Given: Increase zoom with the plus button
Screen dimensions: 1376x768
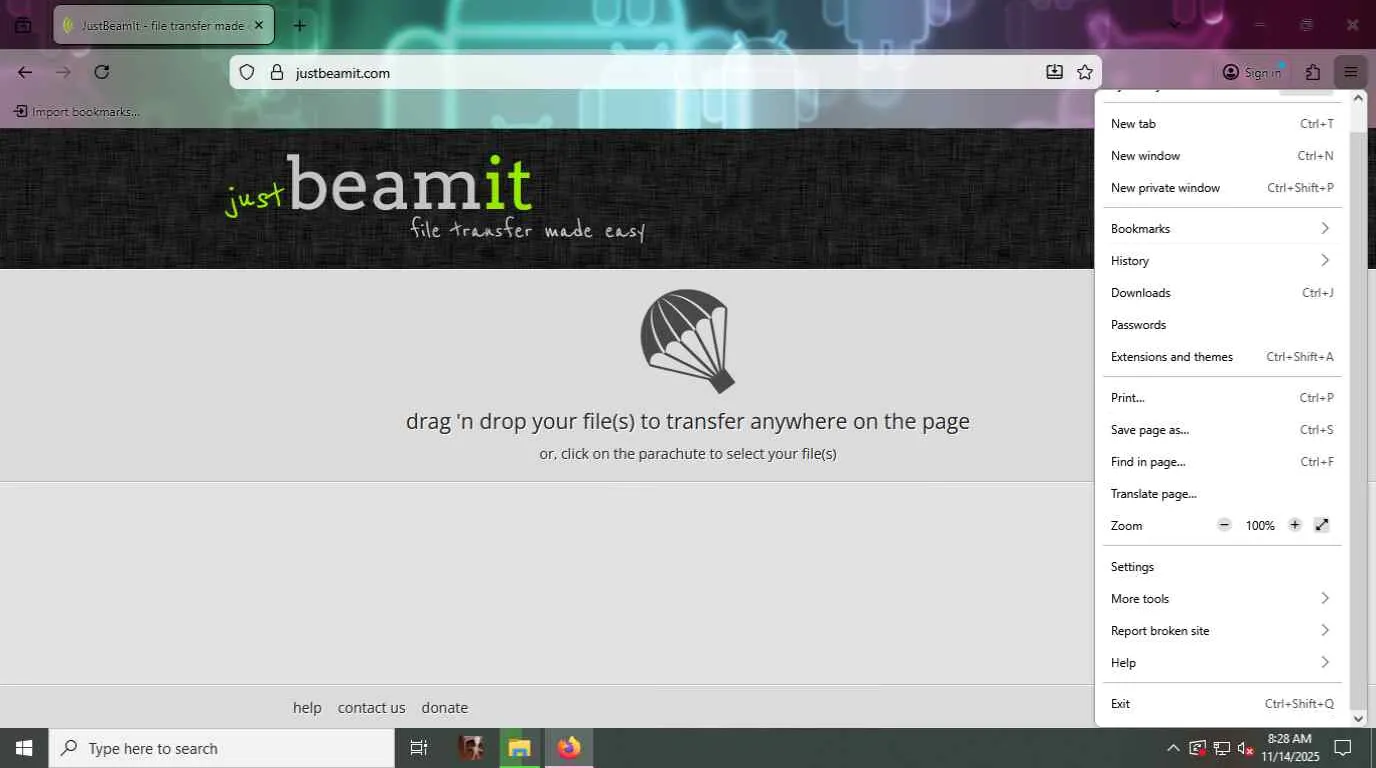Looking at the screenshot, I should point(1295,525).
